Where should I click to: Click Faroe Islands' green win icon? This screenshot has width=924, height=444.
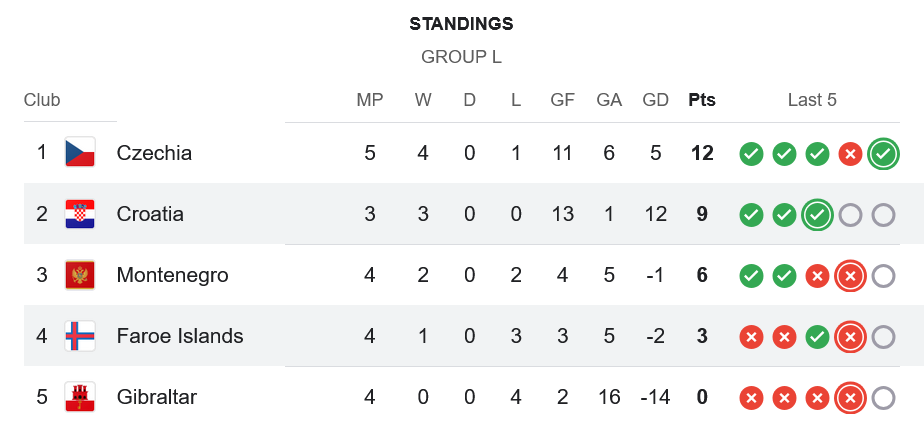(817, 337)
